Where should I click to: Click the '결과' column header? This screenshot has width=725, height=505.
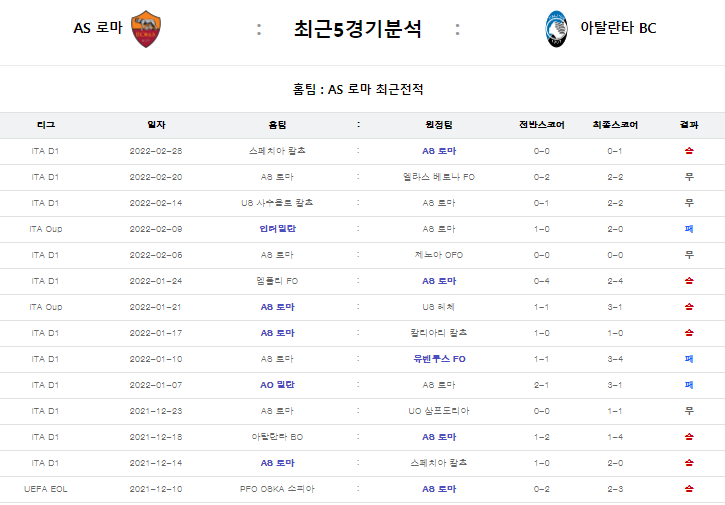(x=689, y=125)
